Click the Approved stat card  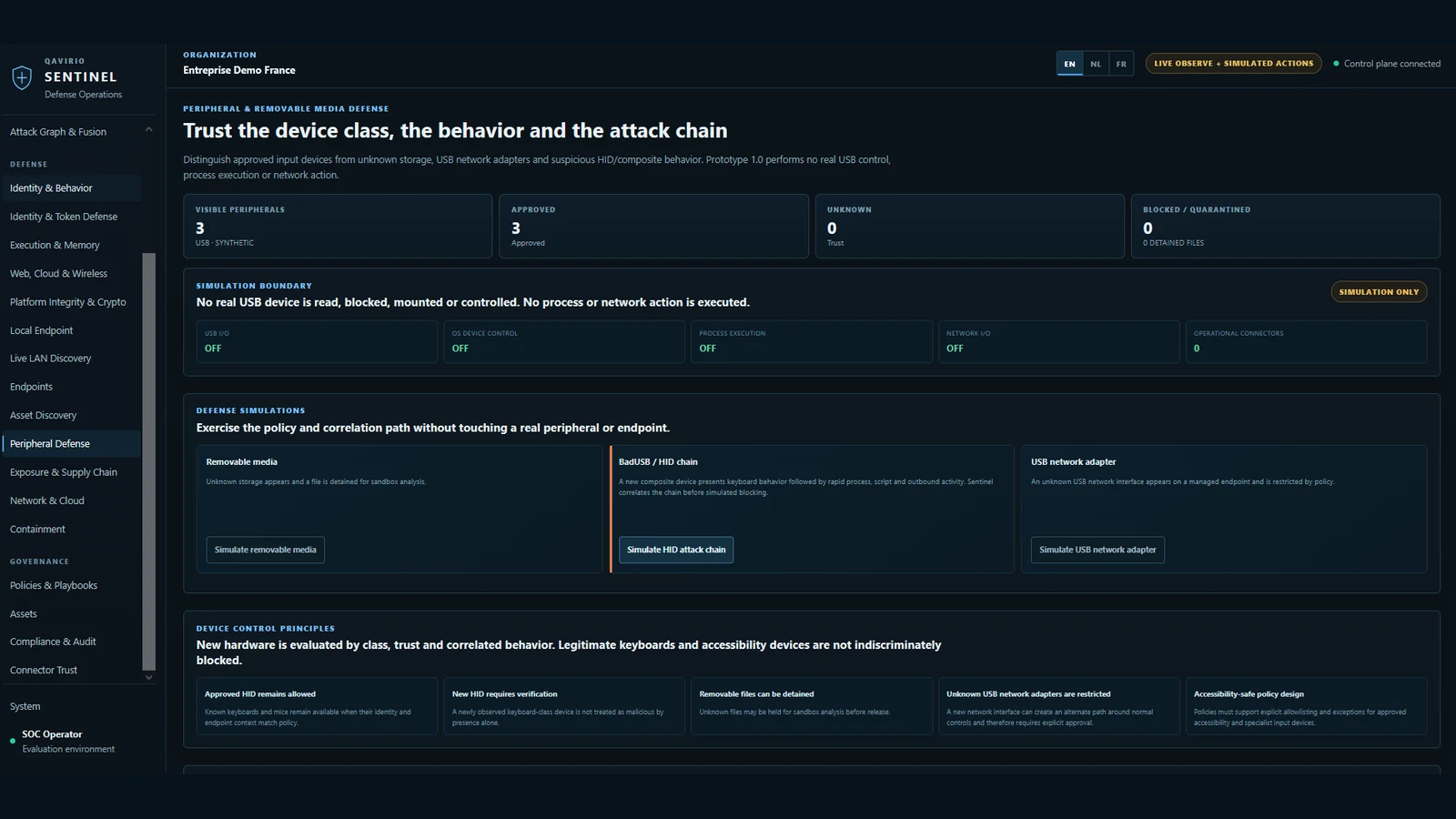(653, 226)
